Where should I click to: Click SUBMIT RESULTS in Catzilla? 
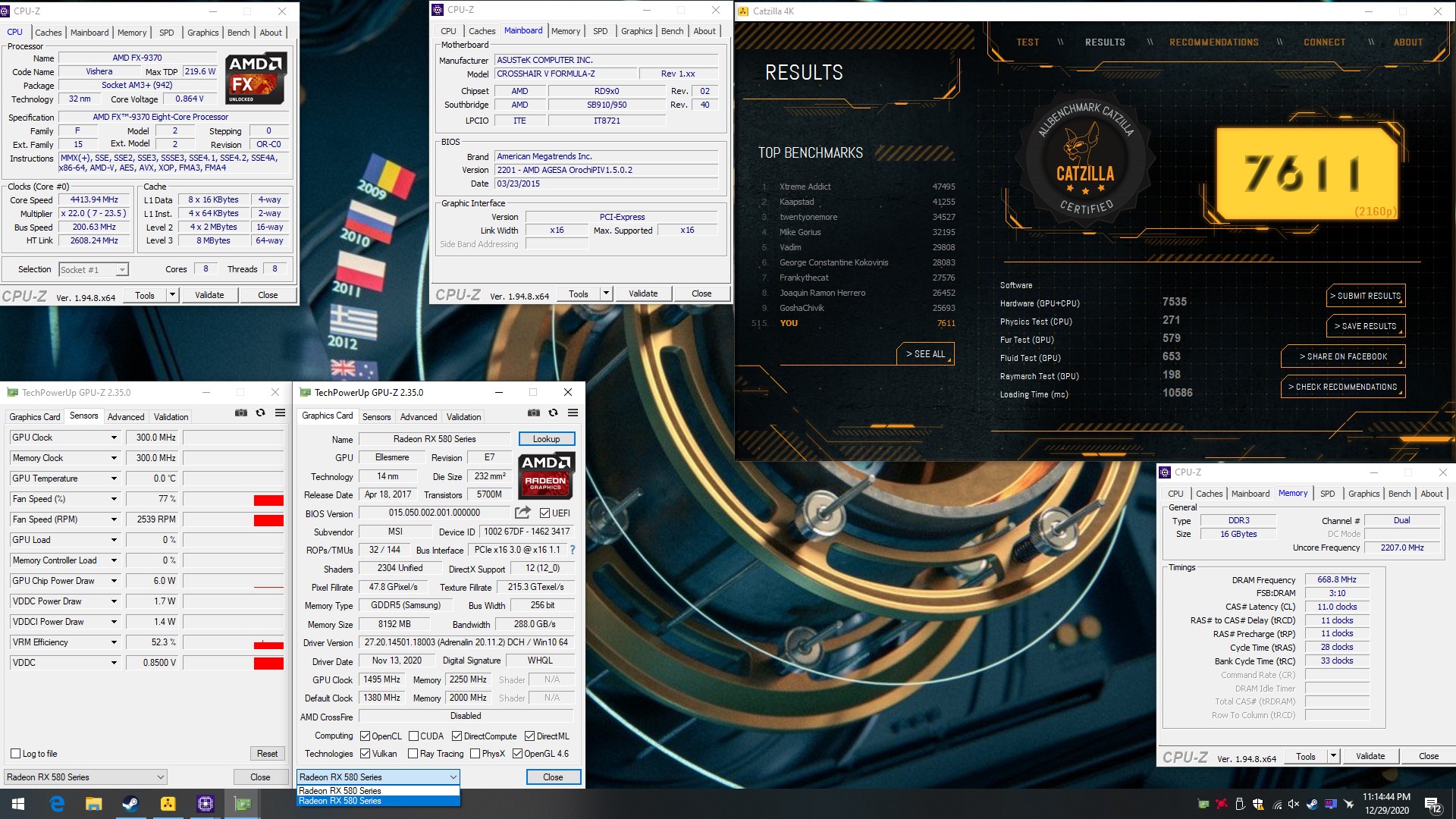1365,296
